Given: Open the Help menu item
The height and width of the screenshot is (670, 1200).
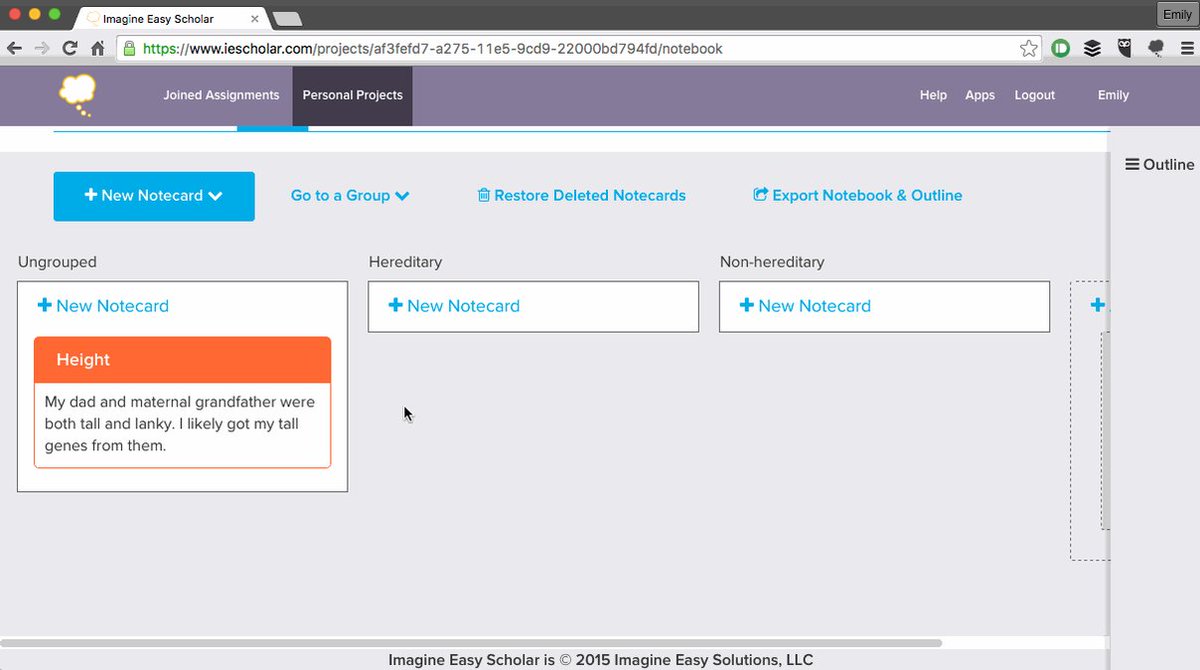Looking at the screenshot, I should [x=933, y=95].
